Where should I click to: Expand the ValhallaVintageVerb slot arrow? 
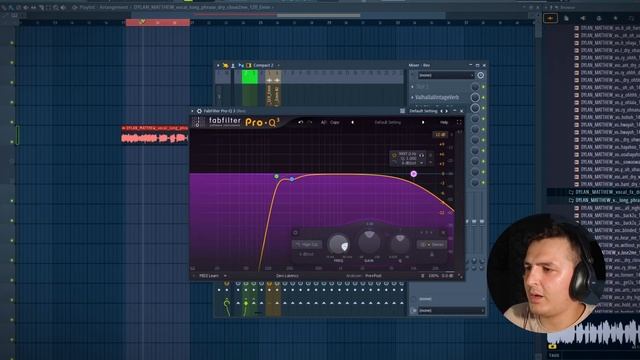click(412, 98)
